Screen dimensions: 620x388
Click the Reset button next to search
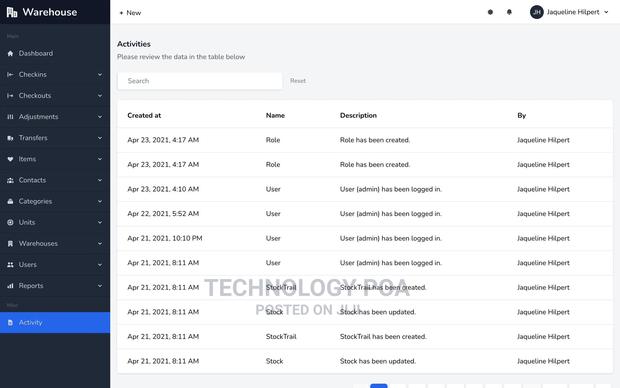(x=298, y=81)
